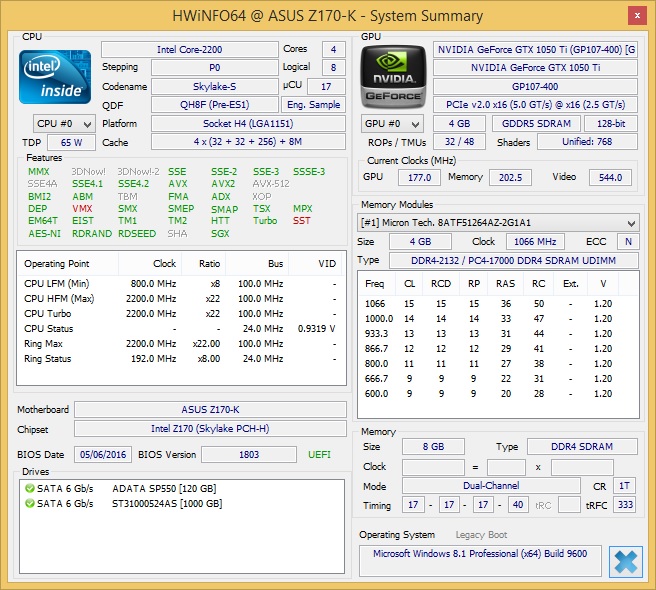
Task: Click green check icon beside ADATA SP550
Action: tap(30, 488)
